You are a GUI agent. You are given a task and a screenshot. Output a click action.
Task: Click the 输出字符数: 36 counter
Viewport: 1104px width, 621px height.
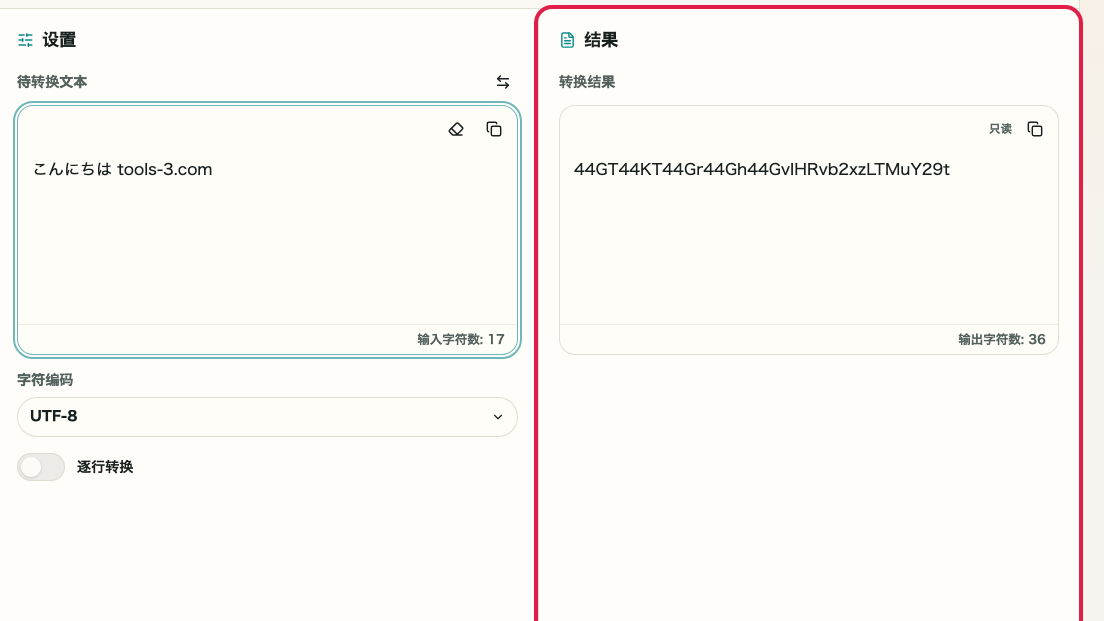click(x=1002, y=339)
